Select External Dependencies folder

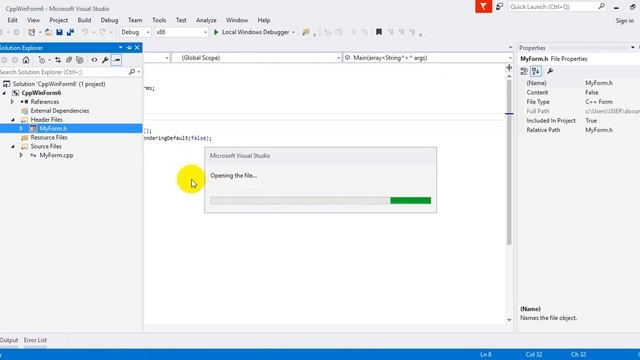pos(60,111)
